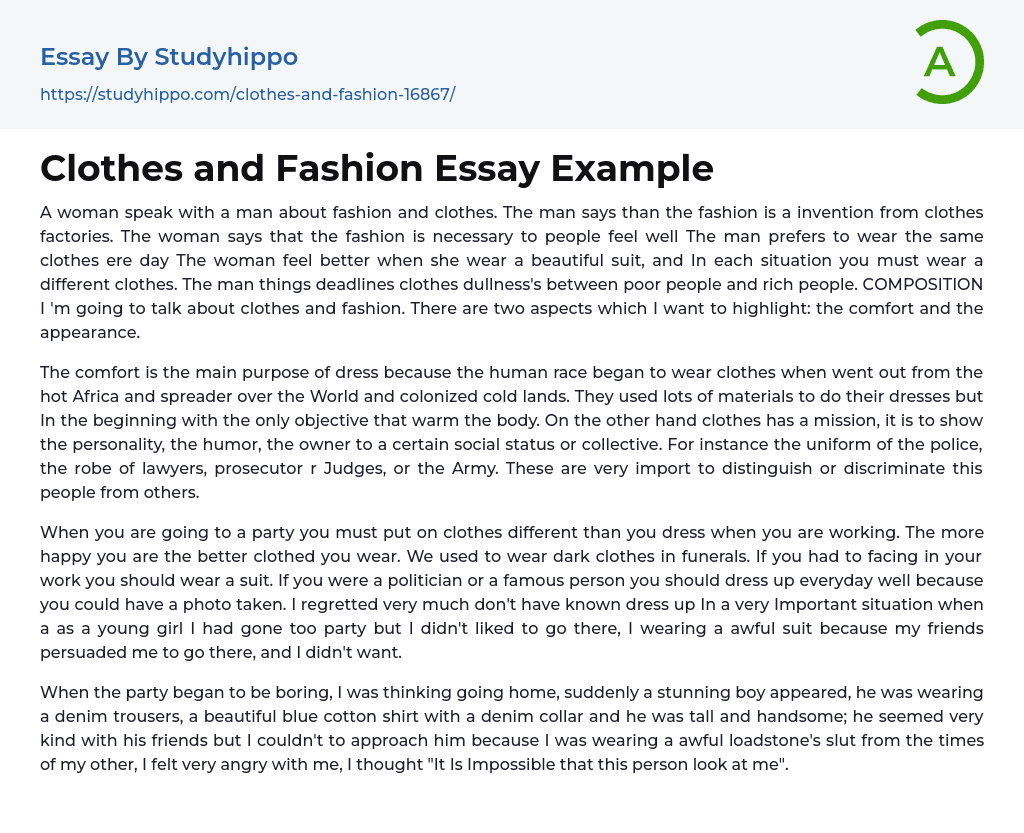
Task: Click the paragraph starting "When the party began"
Action: pos(511,728)
